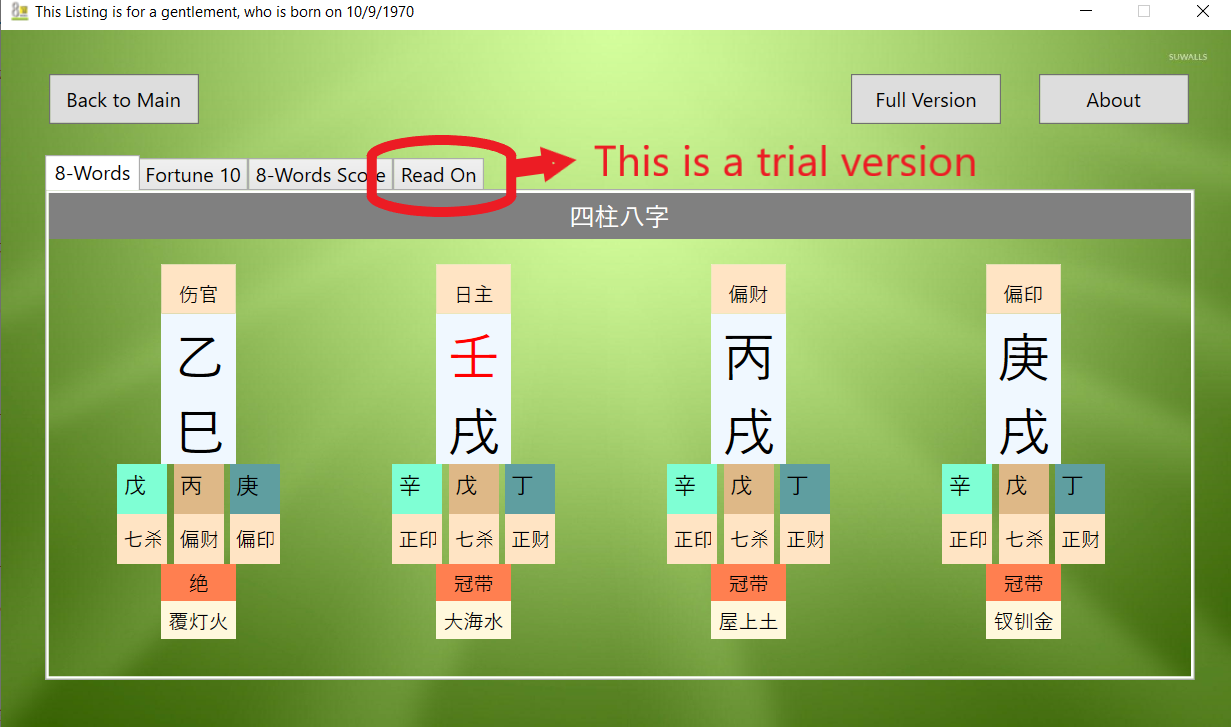Switch to the Fortune 10 tab

(193, 175)
